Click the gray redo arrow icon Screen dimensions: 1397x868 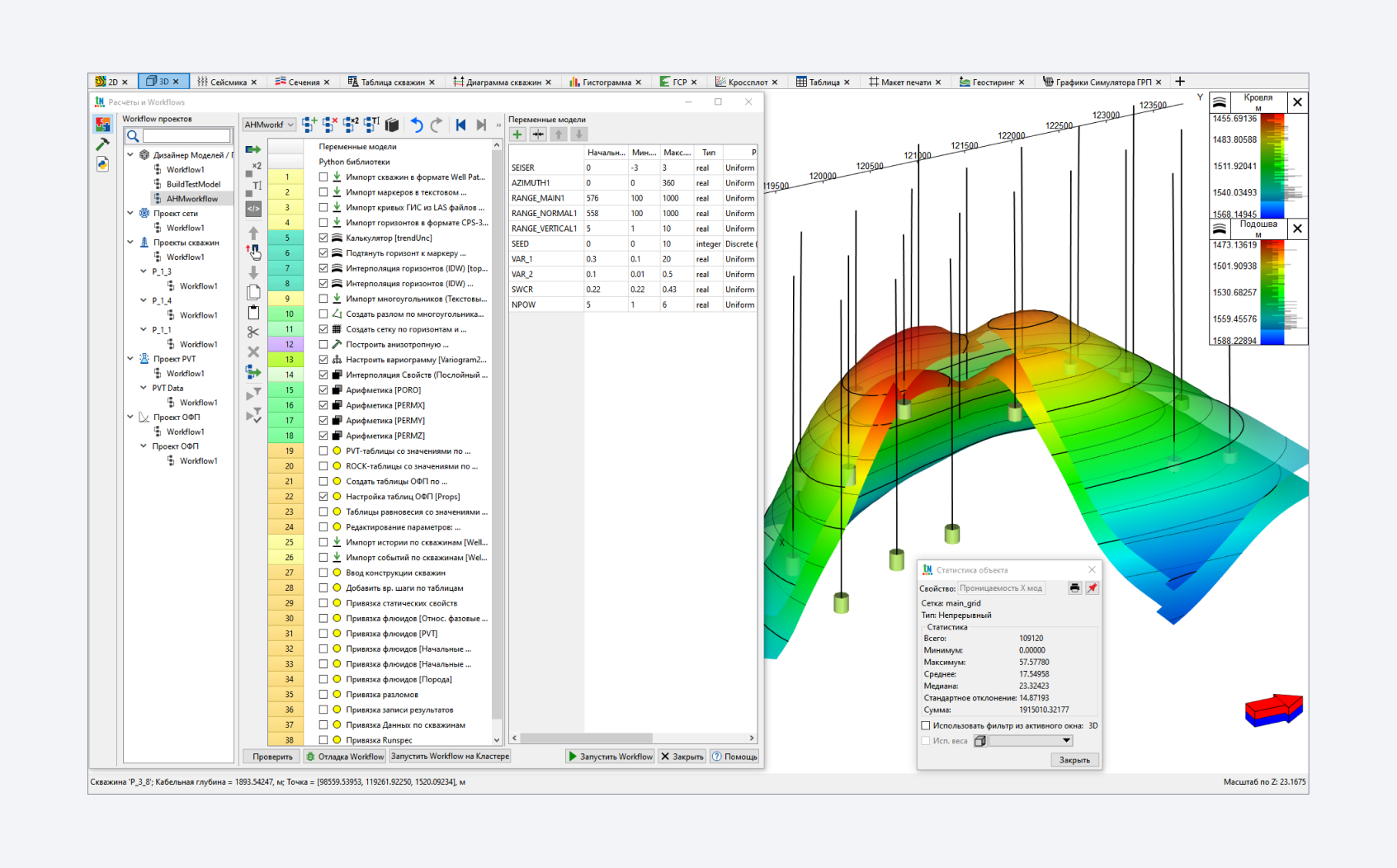[x=437, y=125]
